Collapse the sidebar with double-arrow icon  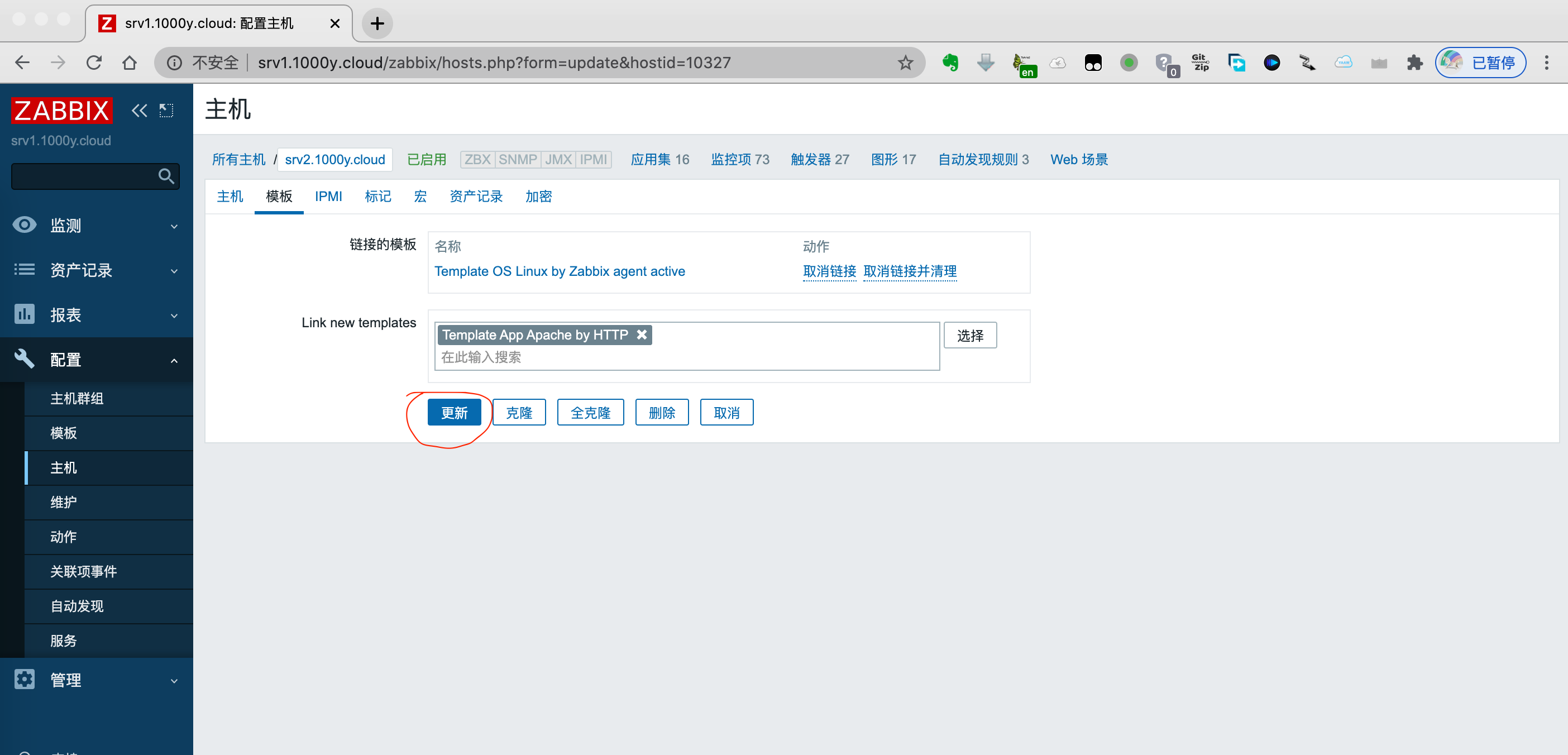pyautogui.click(x=140, y=111)
